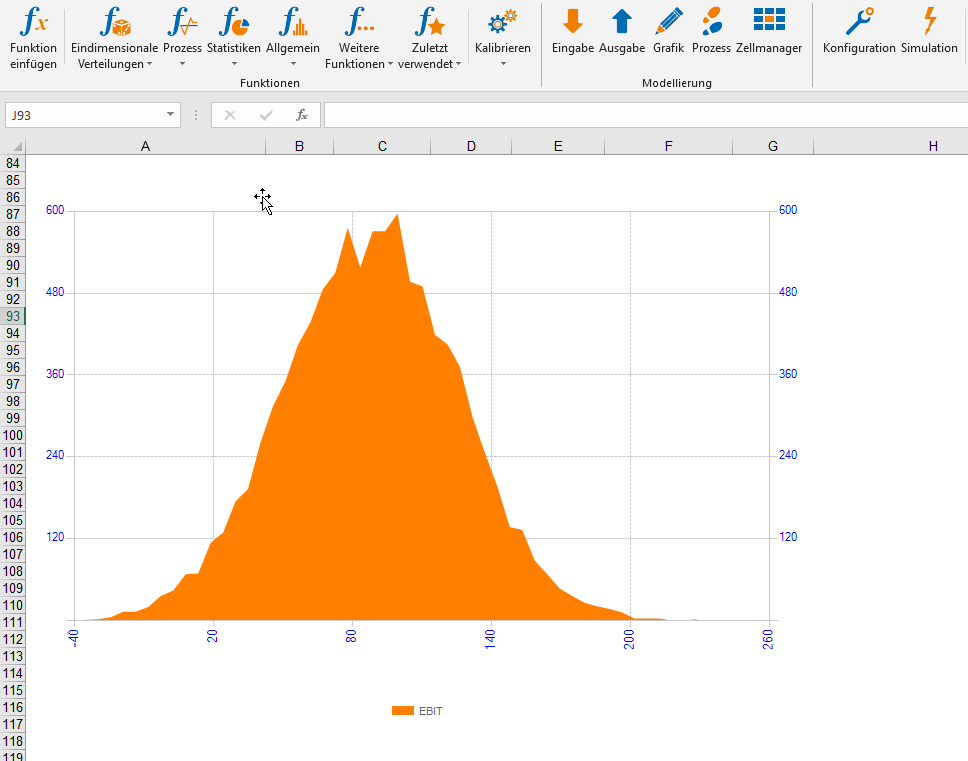
Task: Click the x-axis label -40
Action: 73,639
